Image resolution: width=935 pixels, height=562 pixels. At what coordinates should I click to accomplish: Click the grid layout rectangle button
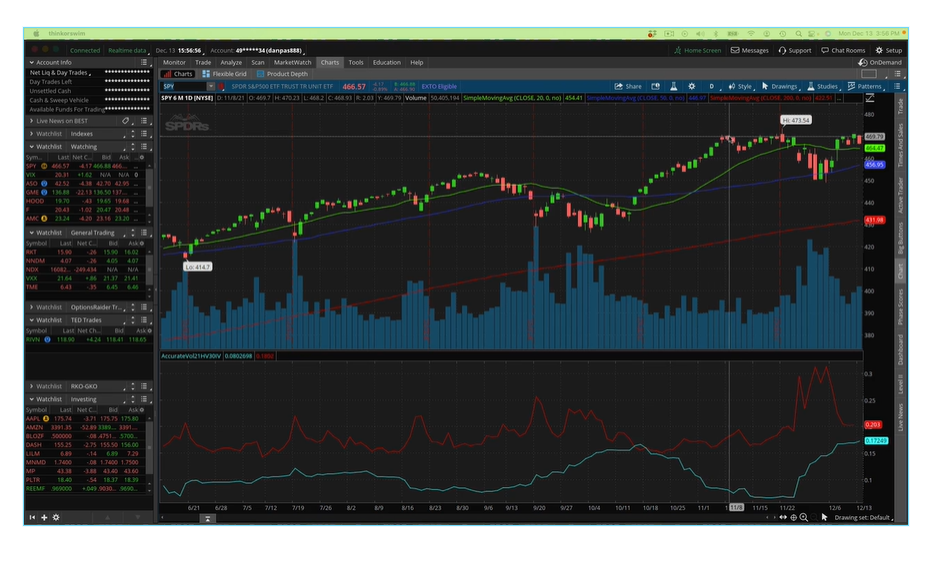[869, 74]
